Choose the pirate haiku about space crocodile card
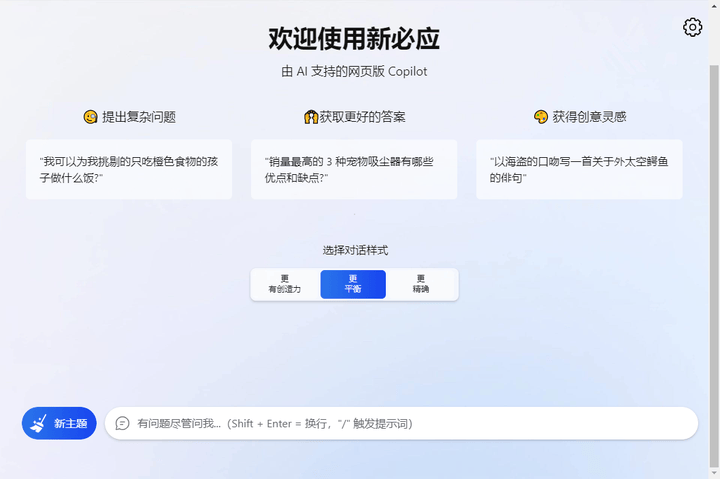The height and width of the screenshot is (479, 720). point(579,169)
